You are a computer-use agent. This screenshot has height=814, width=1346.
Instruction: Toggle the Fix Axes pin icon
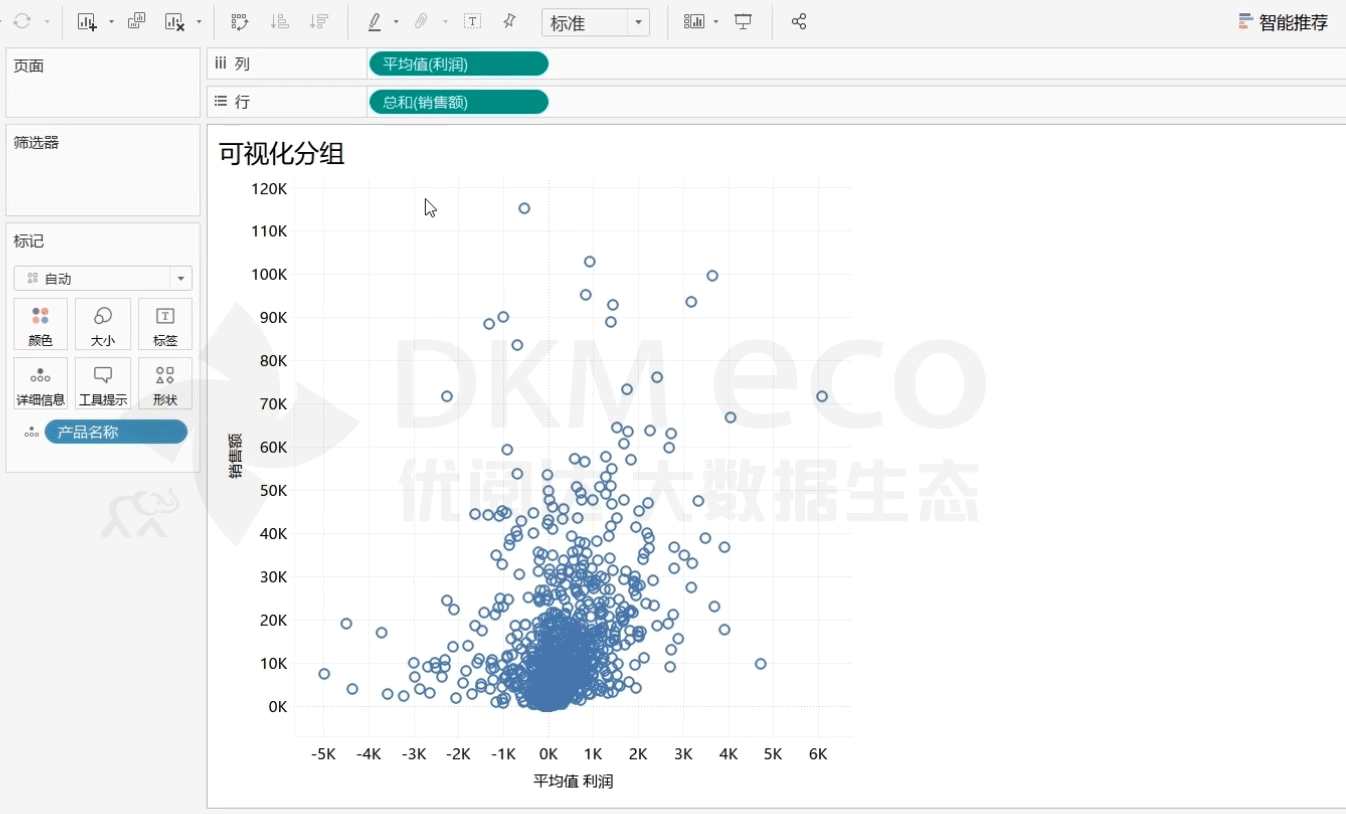tap(509, 22)
